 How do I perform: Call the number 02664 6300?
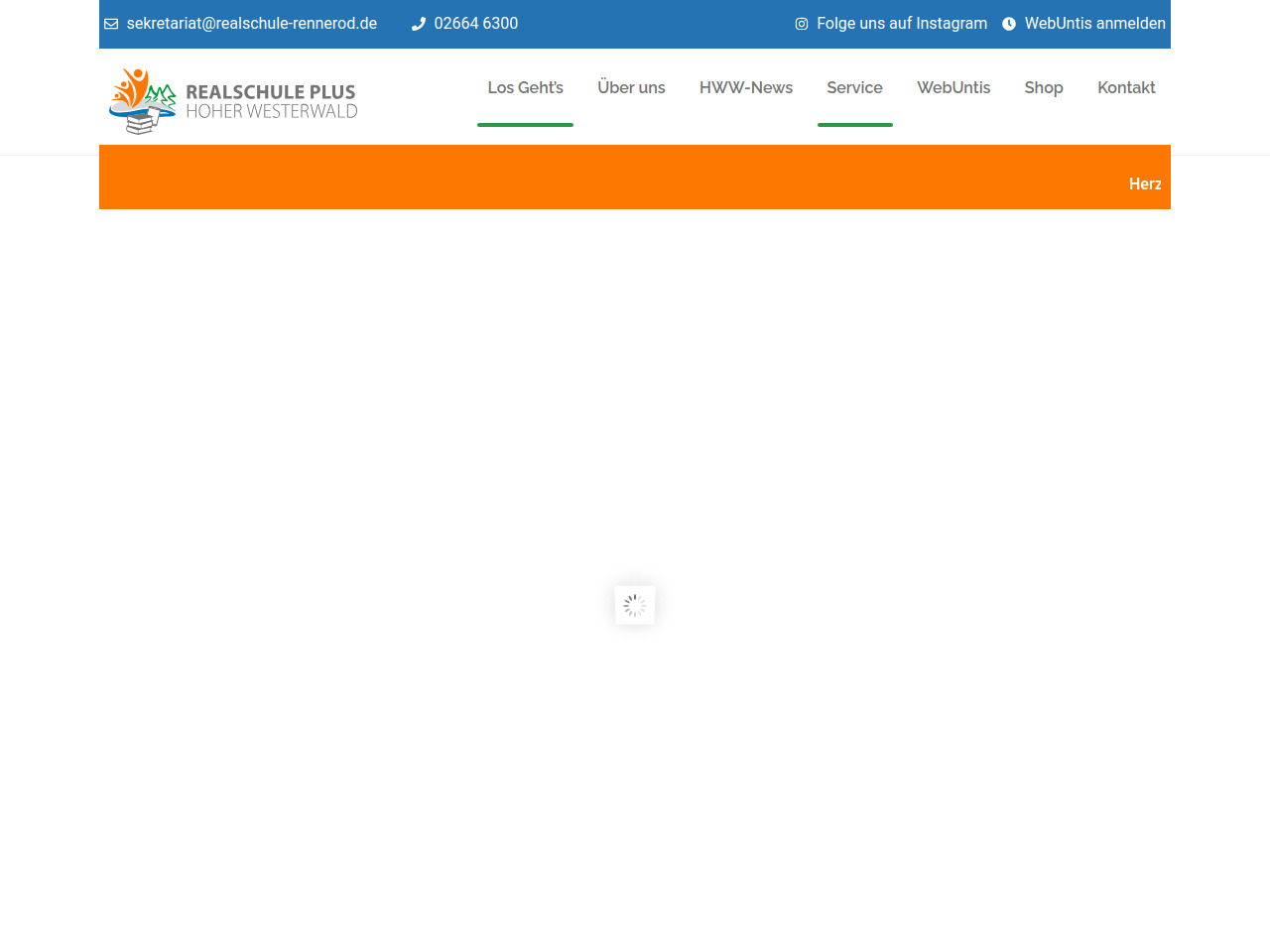[475, 24]
